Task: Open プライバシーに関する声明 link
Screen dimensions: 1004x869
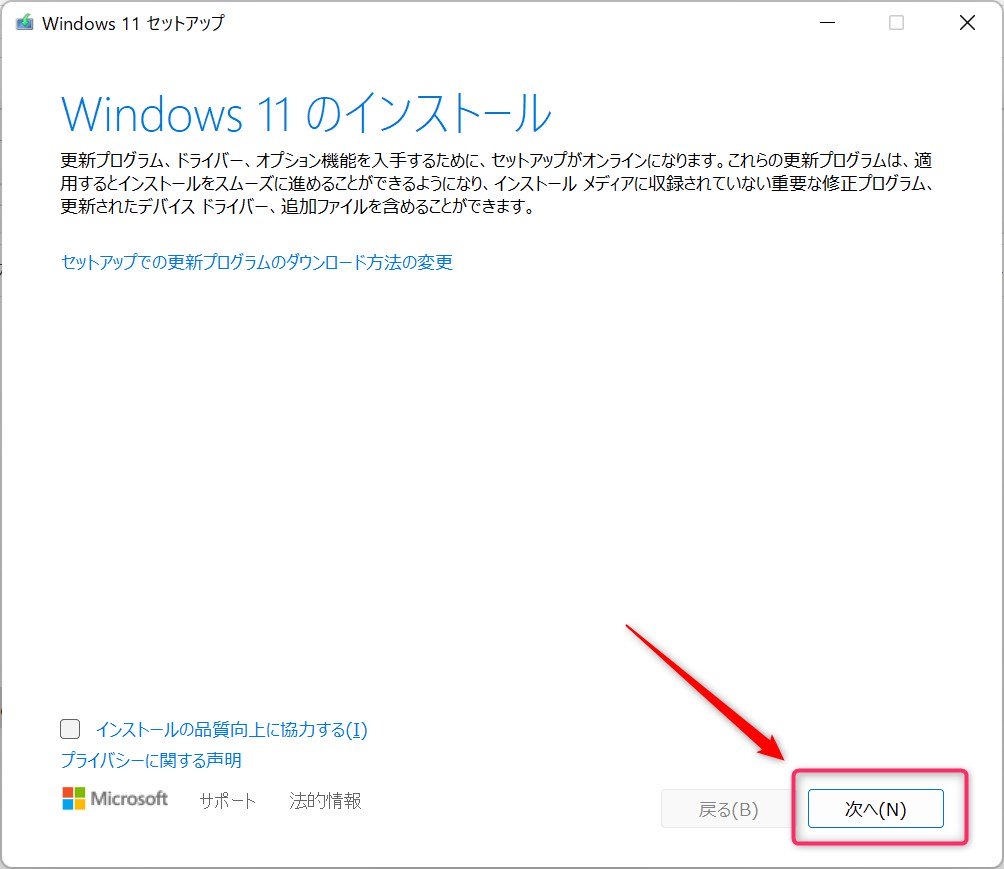Action: [151, 760]
